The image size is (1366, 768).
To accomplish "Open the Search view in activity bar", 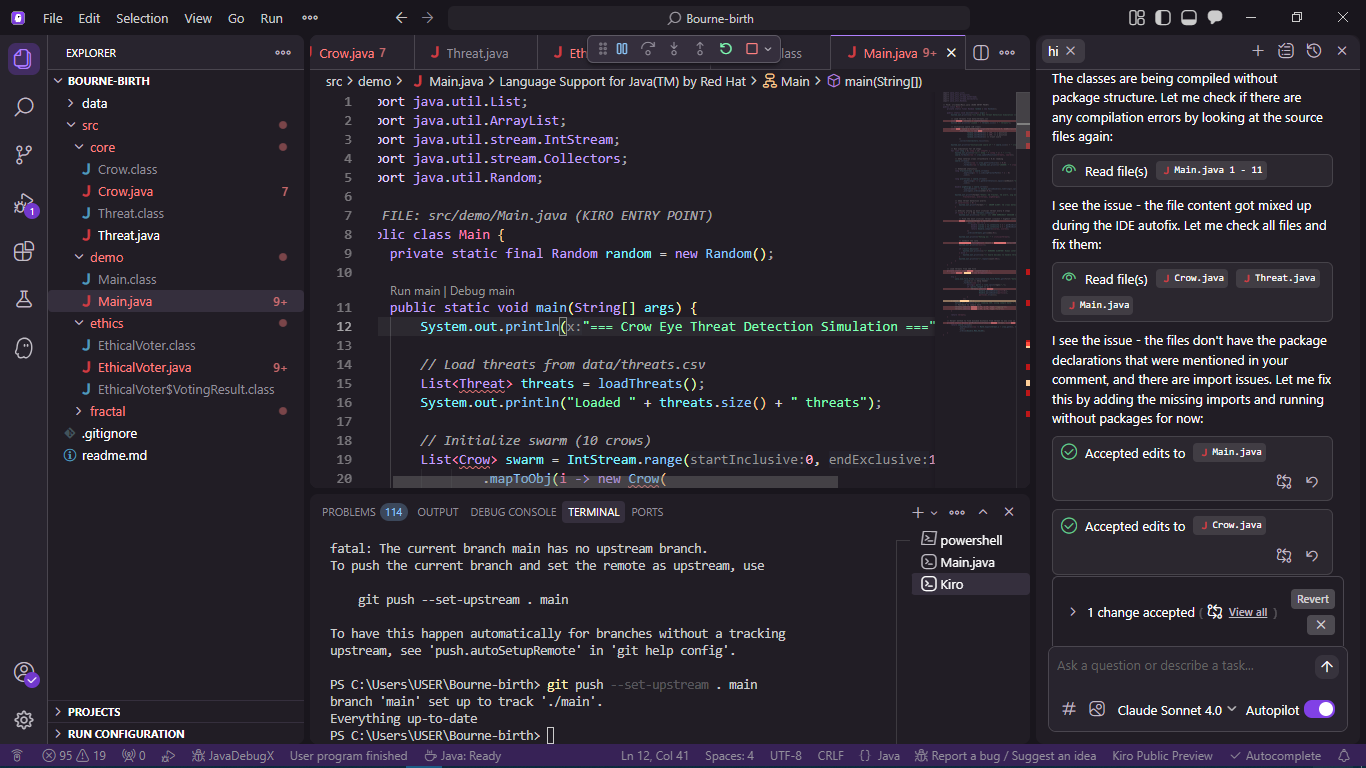I will tap(24, 107).
